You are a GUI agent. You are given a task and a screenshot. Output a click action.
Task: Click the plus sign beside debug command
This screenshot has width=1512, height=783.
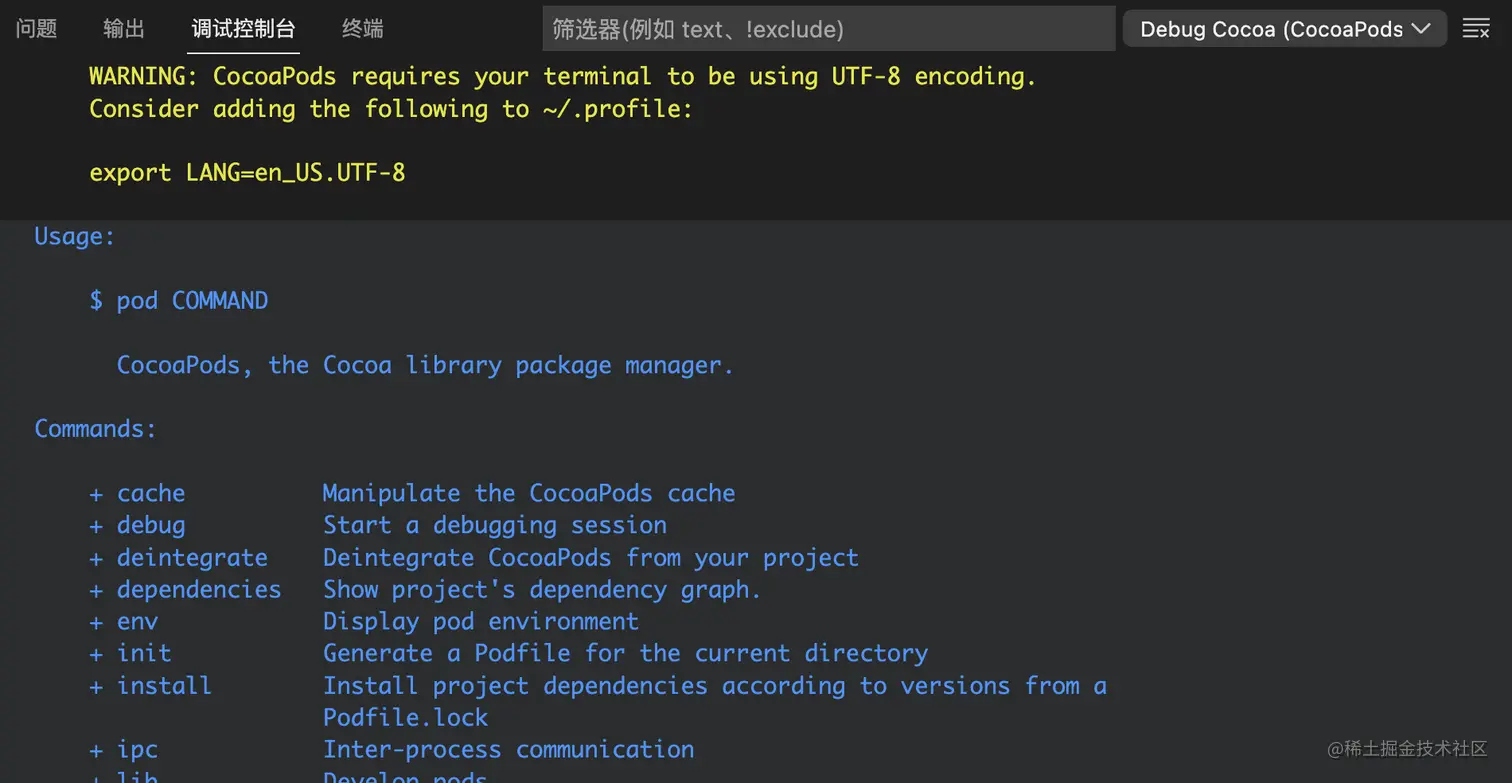point(96,526)
